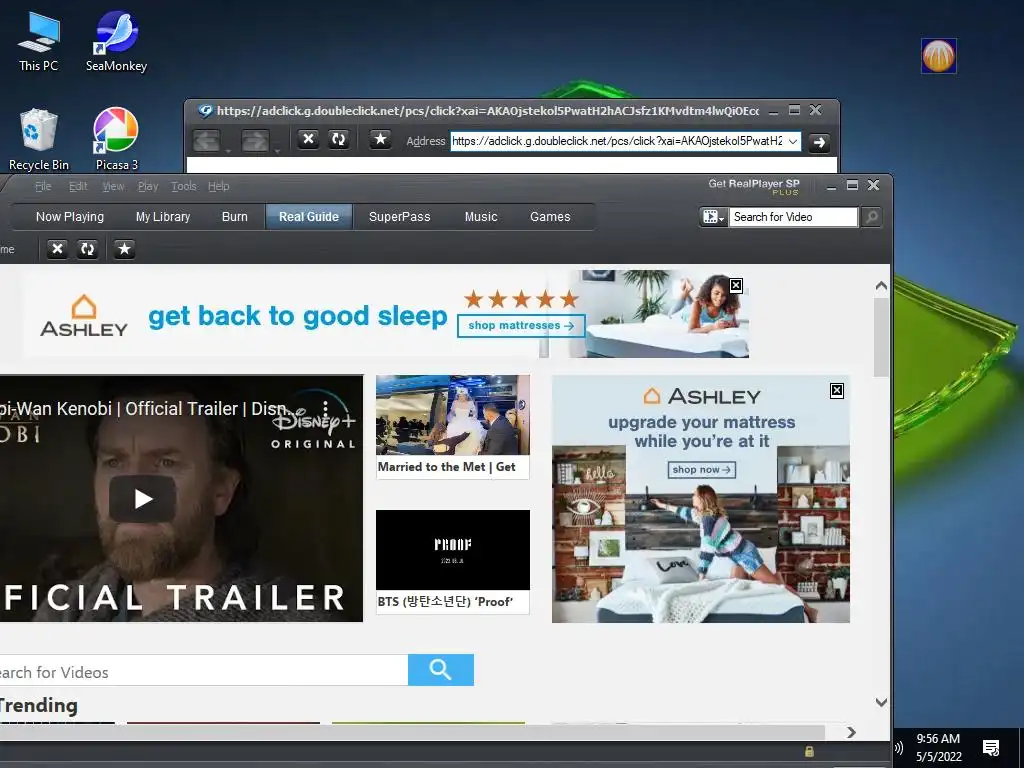This screenshot has height=768, width=1024.
Task: Switch to the My Library tab
Action: tap(163, 217)
